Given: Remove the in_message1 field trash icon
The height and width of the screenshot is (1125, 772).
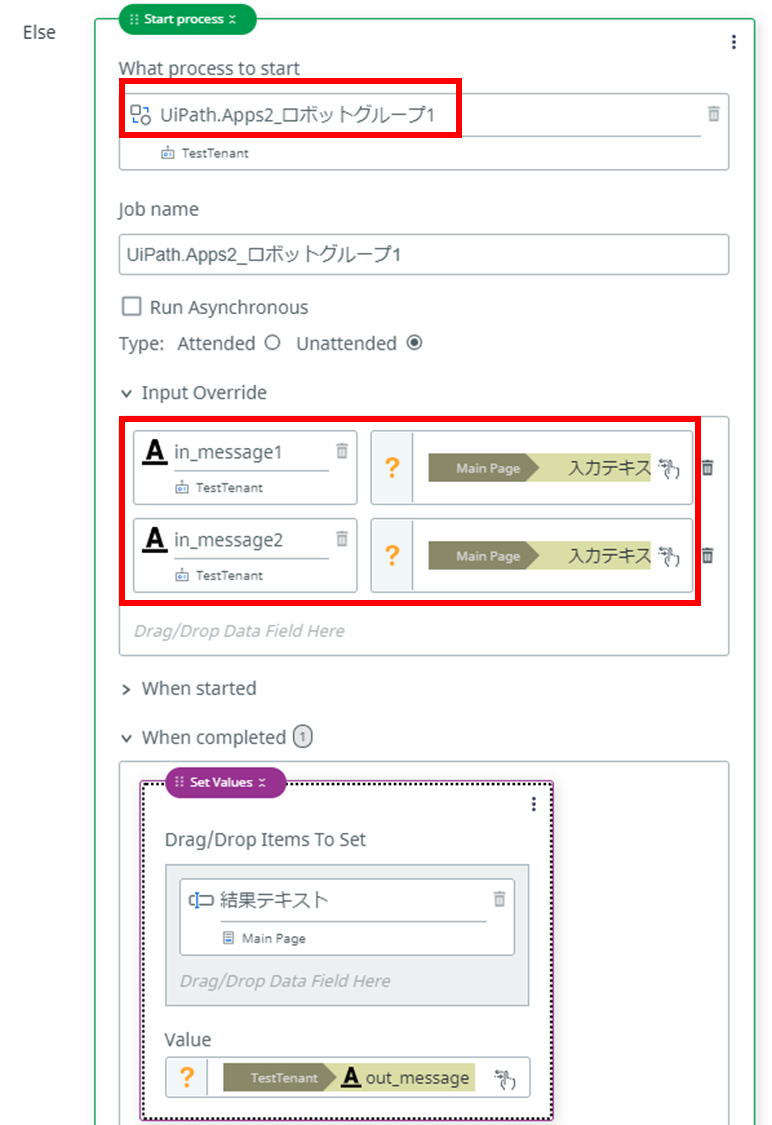Looking at the screenshot, I should coord(342,451).
